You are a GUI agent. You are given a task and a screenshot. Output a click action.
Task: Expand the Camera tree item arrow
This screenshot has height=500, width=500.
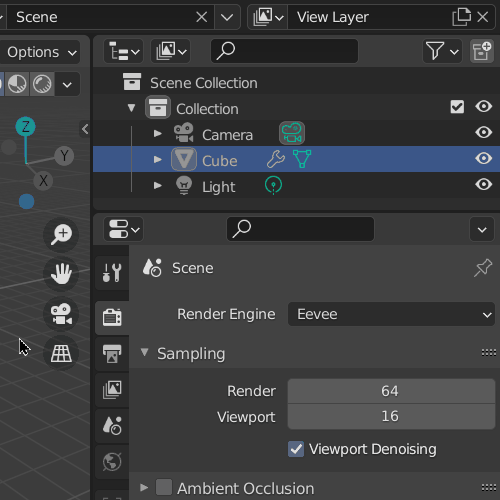(x=157, y=134)
